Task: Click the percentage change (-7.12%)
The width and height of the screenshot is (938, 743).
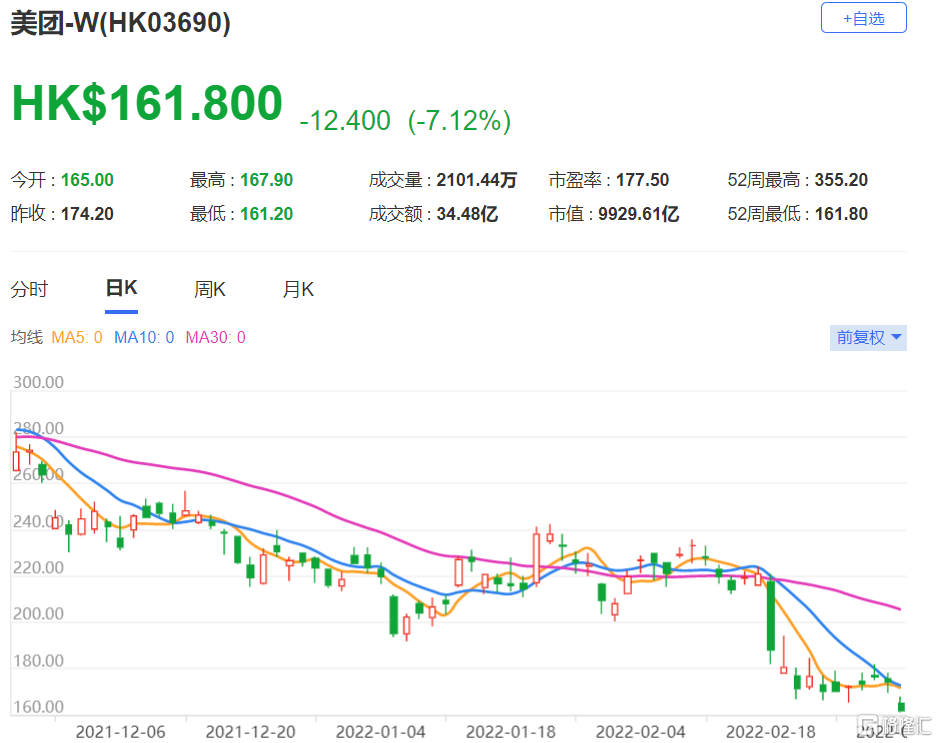Action: click(x=459, y=121)
